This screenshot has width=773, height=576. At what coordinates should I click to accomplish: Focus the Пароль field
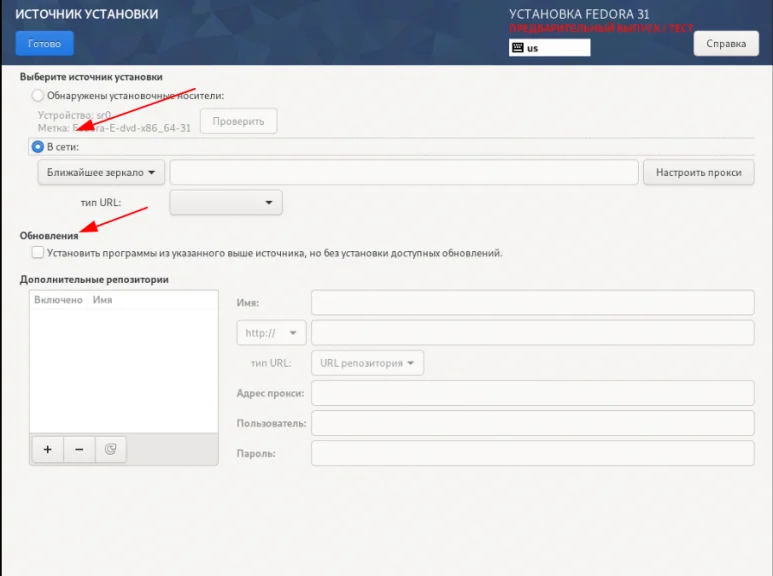point(532,453)
